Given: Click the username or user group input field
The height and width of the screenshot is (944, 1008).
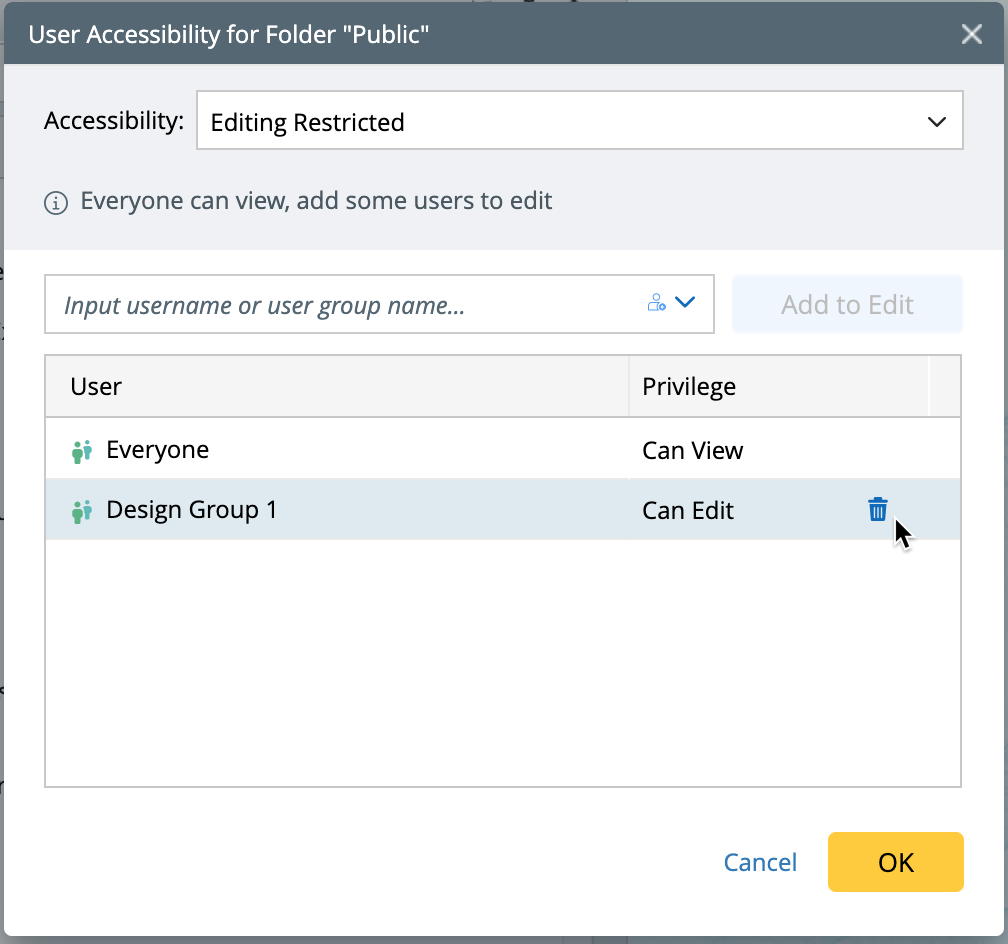Looking at the screenshot, I should [x=340, y=305].
